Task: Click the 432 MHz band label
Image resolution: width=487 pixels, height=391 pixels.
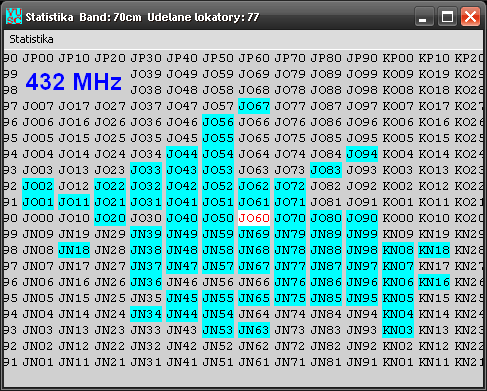Action: pos(74,82)
